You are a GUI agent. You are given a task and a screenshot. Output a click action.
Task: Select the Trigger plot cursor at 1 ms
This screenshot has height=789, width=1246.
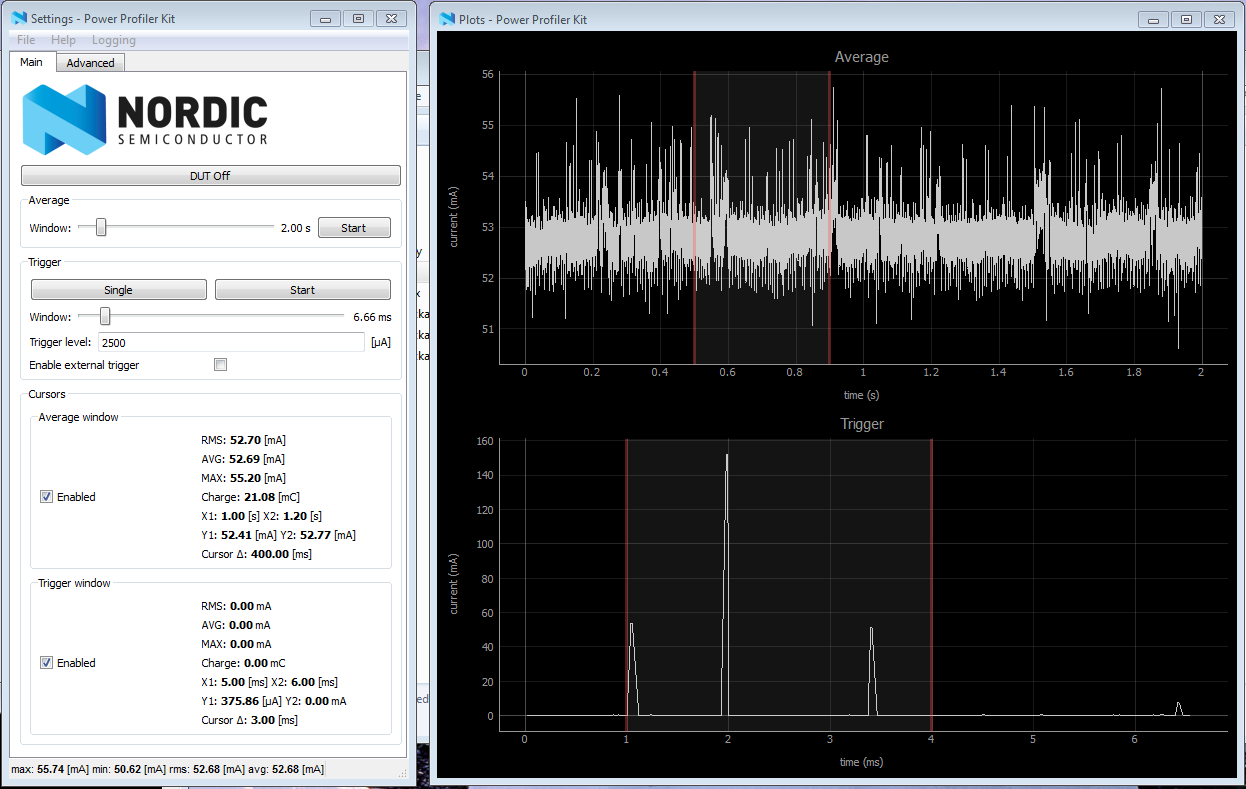[x=626, y=585]
